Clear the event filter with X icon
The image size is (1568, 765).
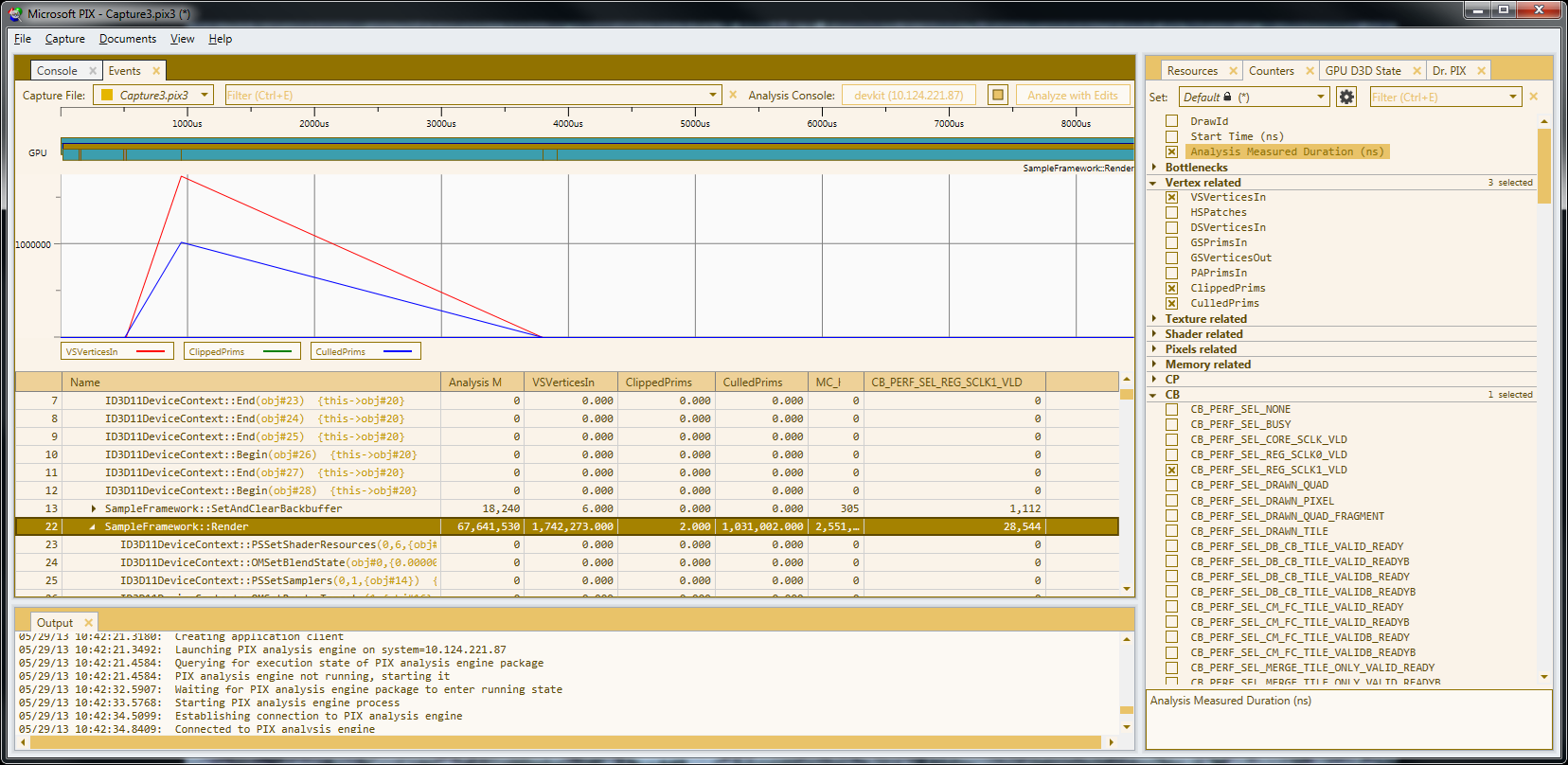(733, 95)
